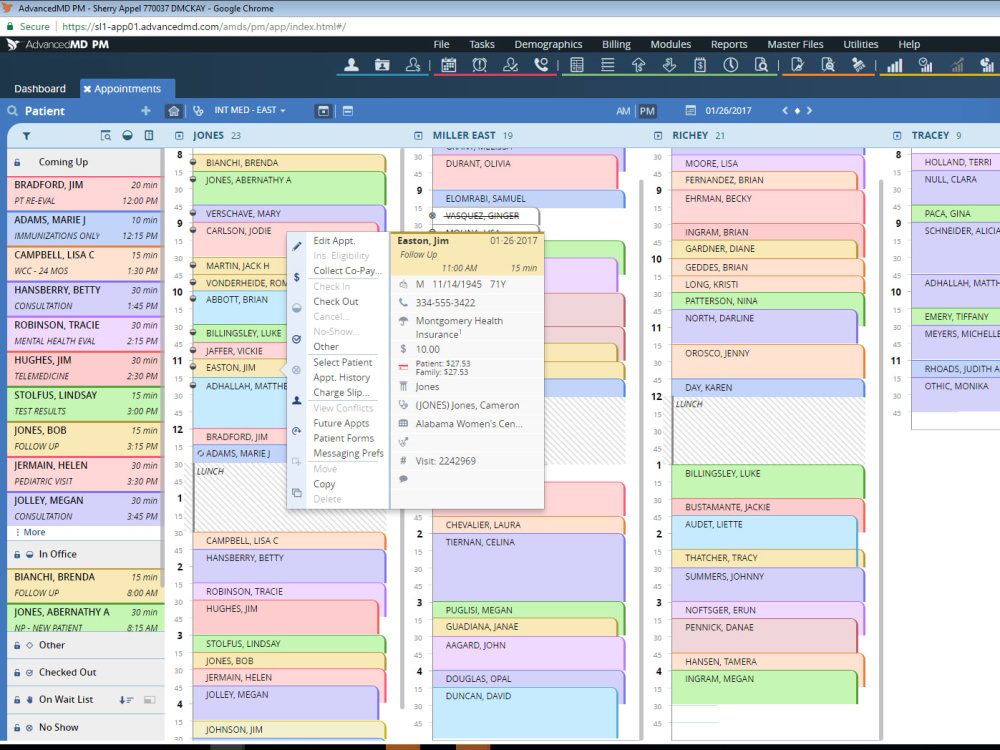Toggle lock on Checked Out section
Viewport: 1000px width, 750px height.
[x=17, y=673]
